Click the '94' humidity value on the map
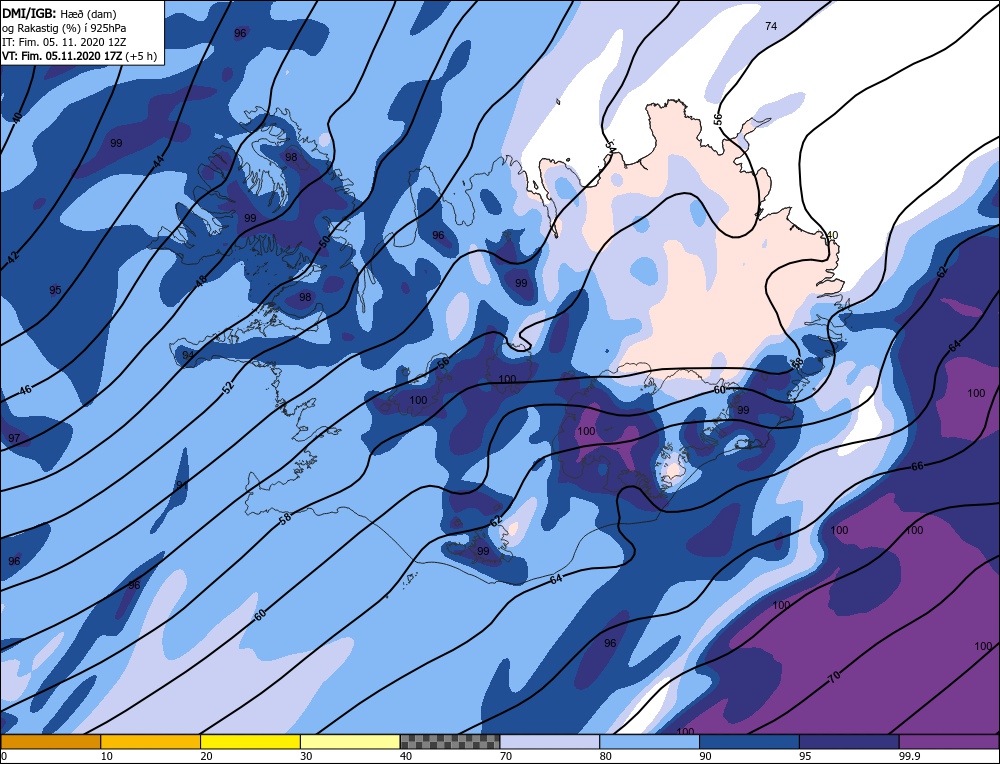 (x=188, y=355)
